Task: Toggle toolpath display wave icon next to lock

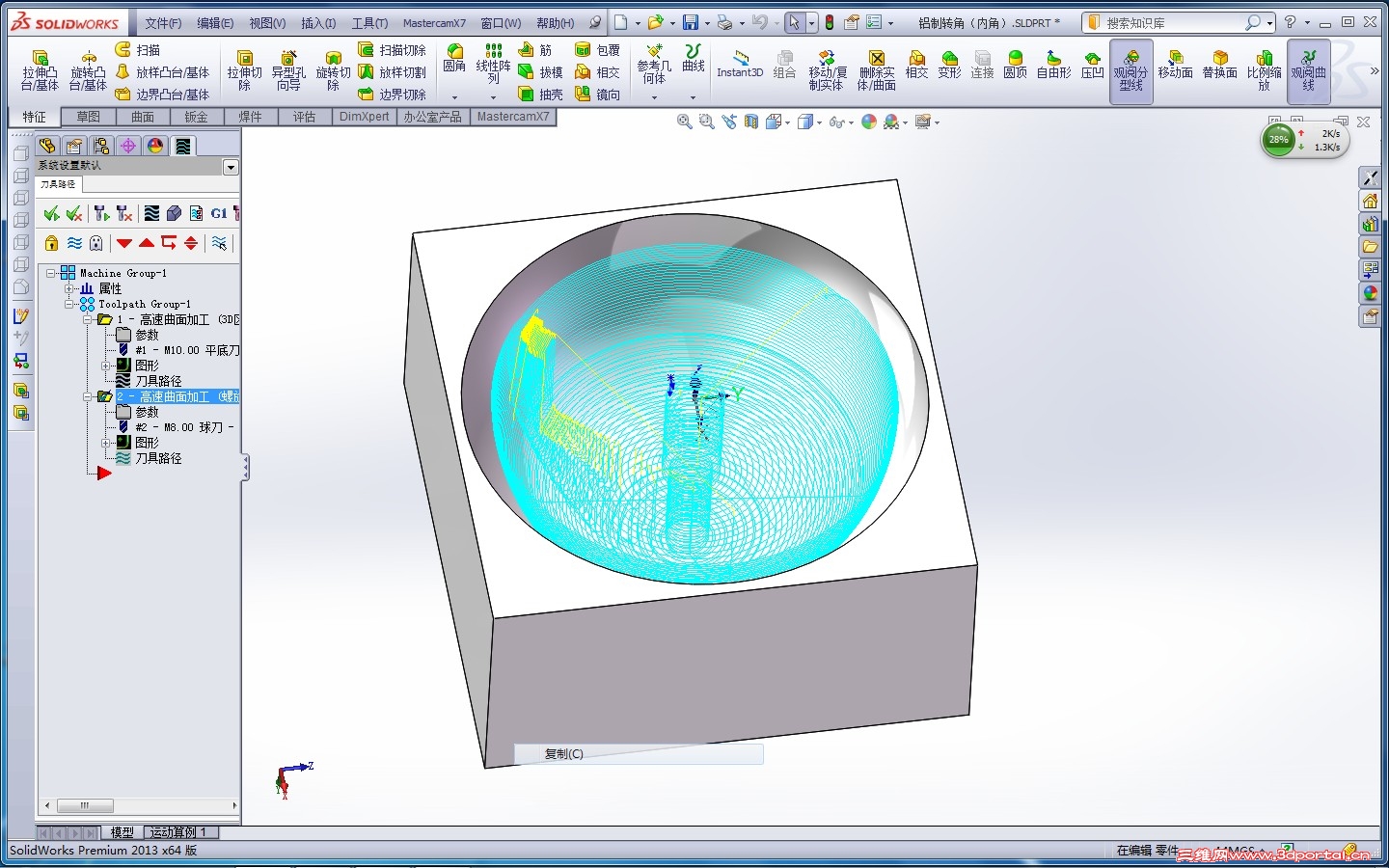Action: pyautogui.click(x=74, y=243)
